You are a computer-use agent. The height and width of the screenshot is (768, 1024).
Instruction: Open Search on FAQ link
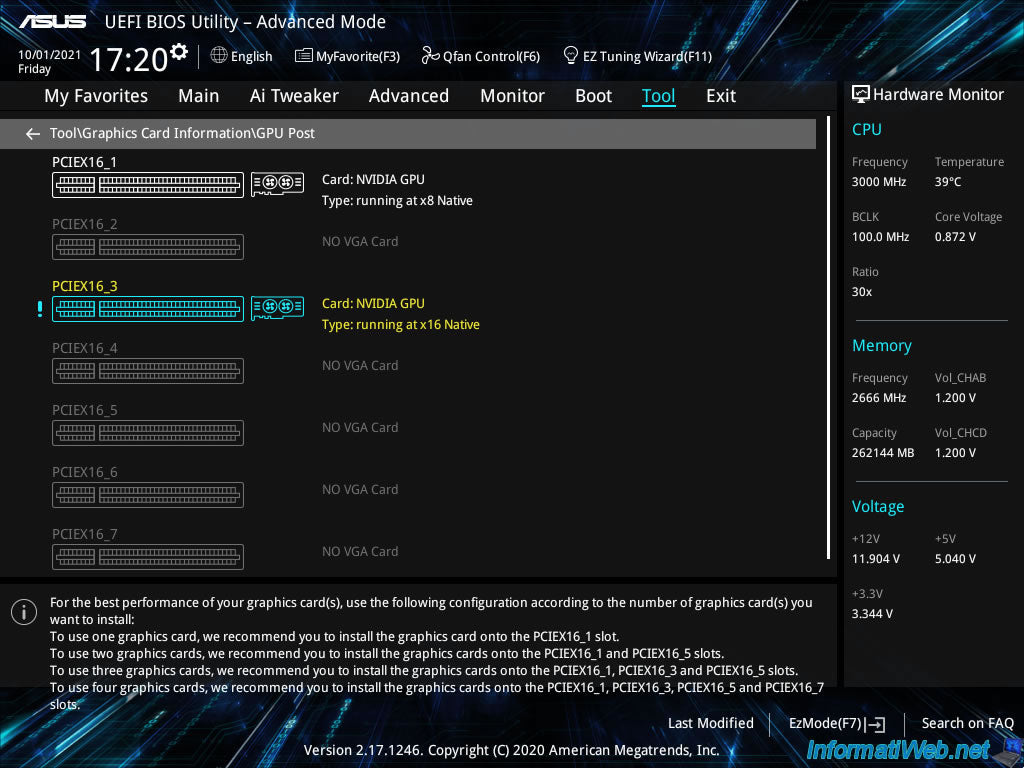pyautogui.click(x=967, y=723)
